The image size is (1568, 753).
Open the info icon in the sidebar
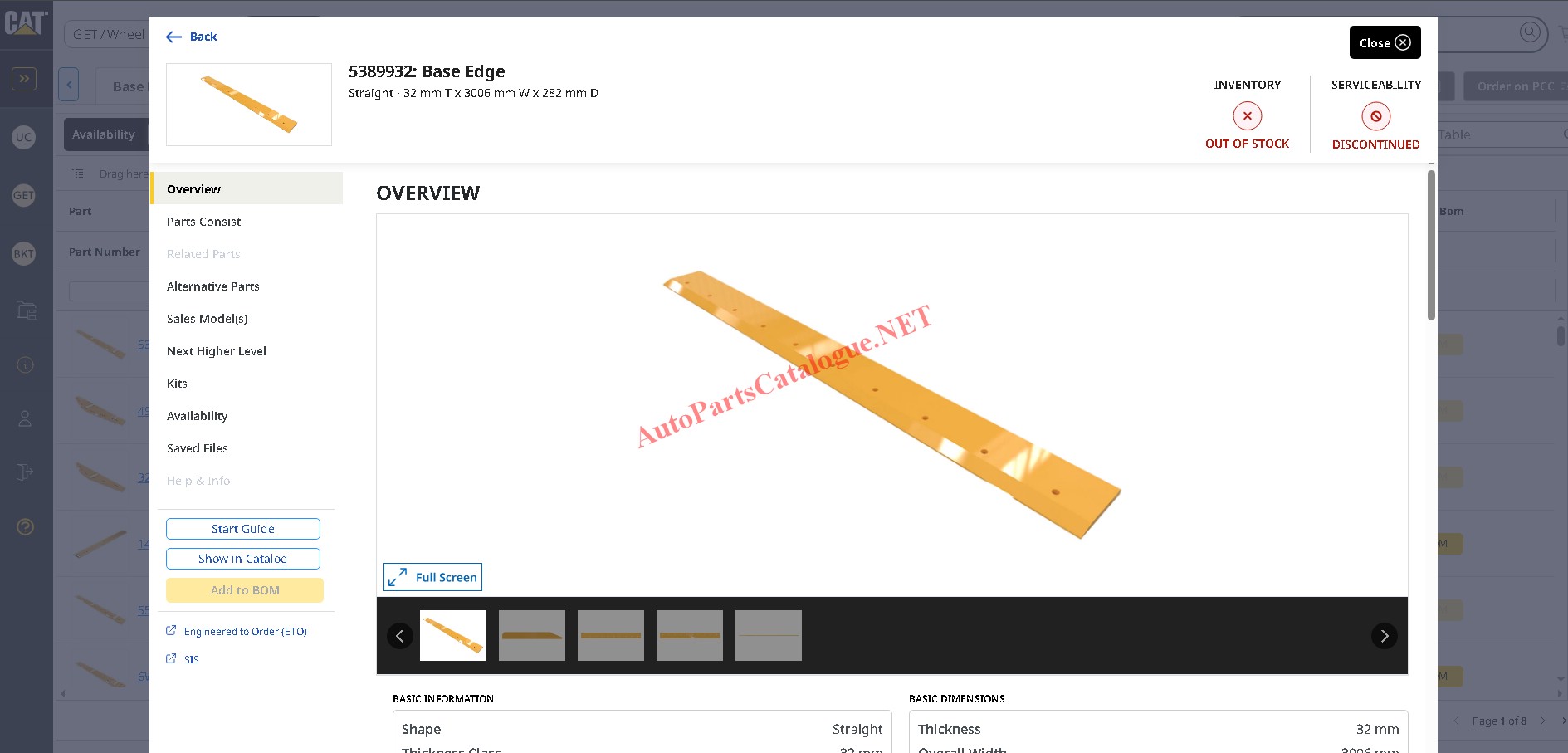coord(25,365)
